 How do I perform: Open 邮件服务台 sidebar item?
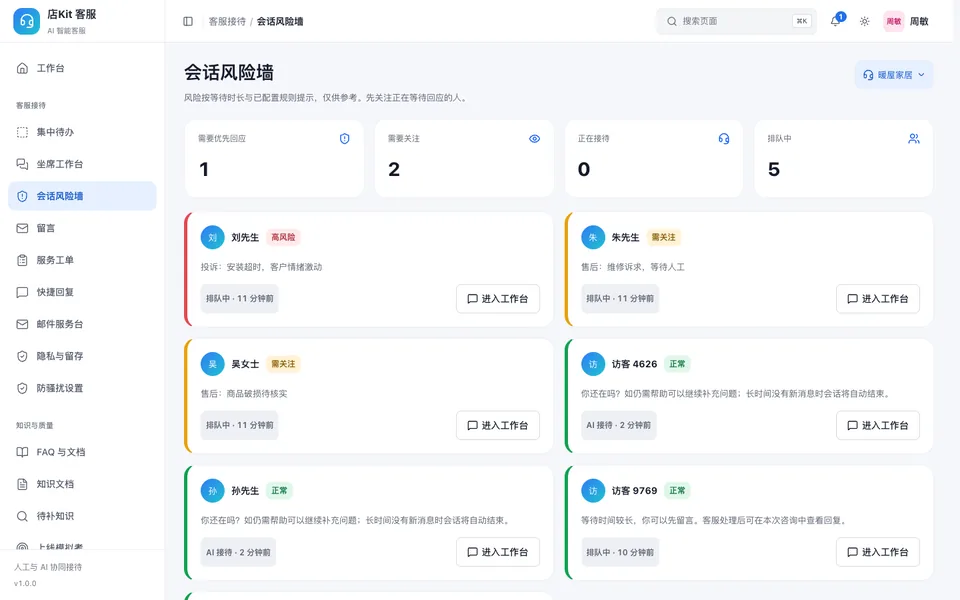(82, 324)
